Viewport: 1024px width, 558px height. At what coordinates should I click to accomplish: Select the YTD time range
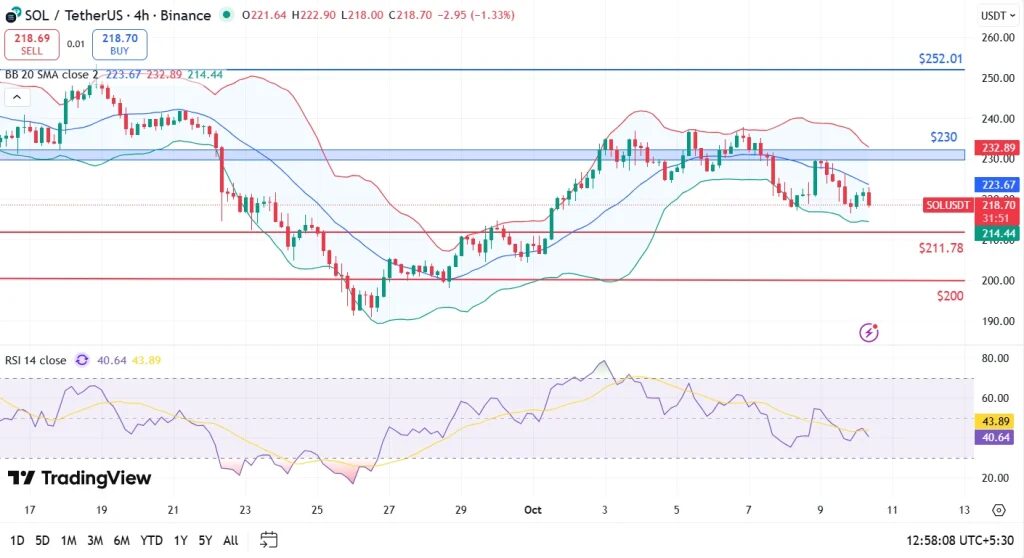(x=151, y=540)
